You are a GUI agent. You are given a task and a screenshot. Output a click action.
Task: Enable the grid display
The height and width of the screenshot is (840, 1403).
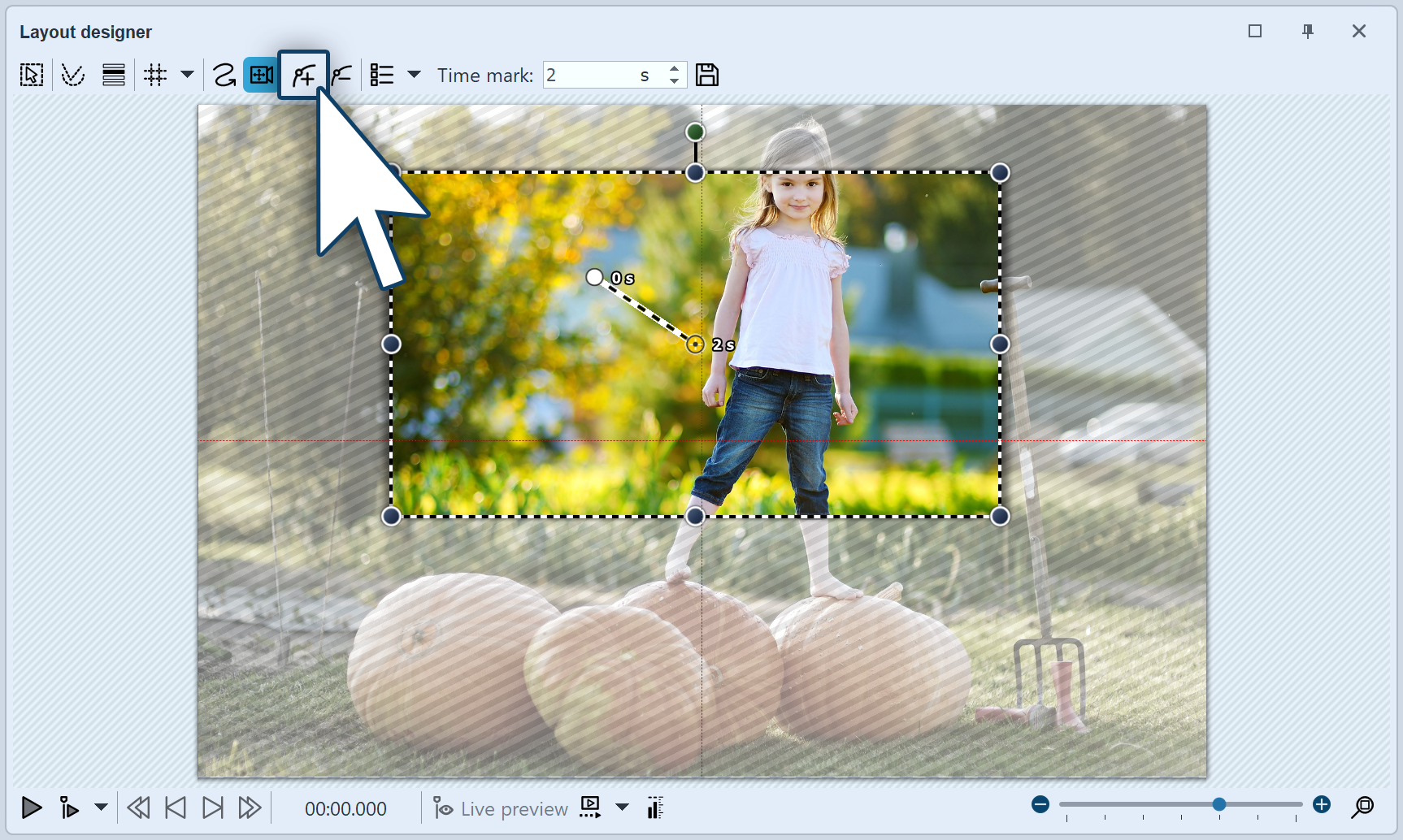tap(156, 75)
